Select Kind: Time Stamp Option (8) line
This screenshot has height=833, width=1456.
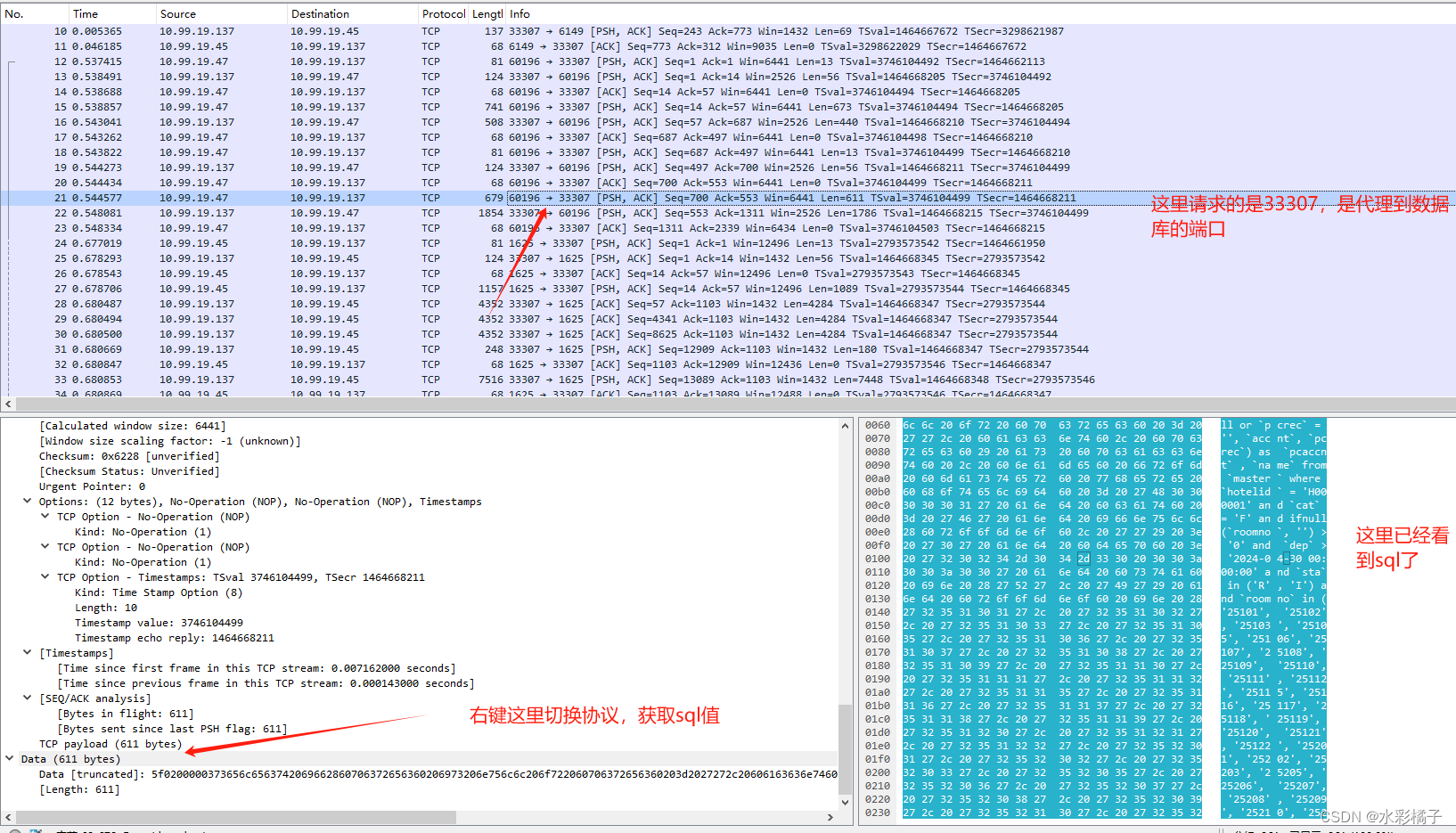click(159, 592)
